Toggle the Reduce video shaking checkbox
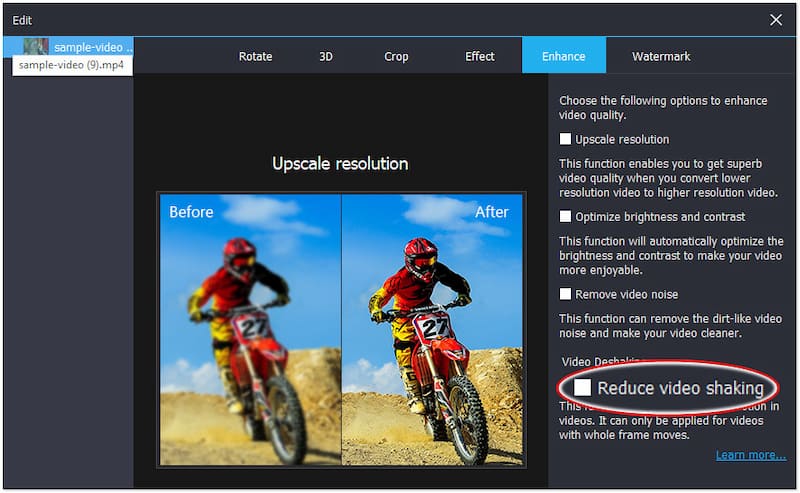The image size is (800, 493). [582, 388]
